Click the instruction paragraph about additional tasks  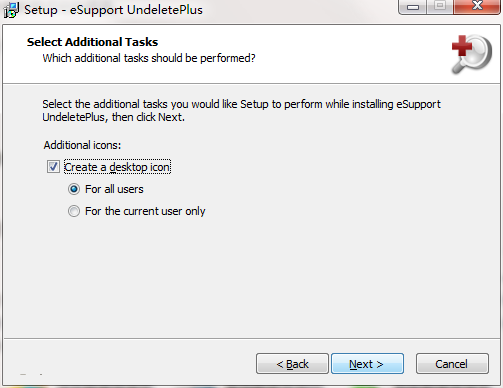point(241,110)
